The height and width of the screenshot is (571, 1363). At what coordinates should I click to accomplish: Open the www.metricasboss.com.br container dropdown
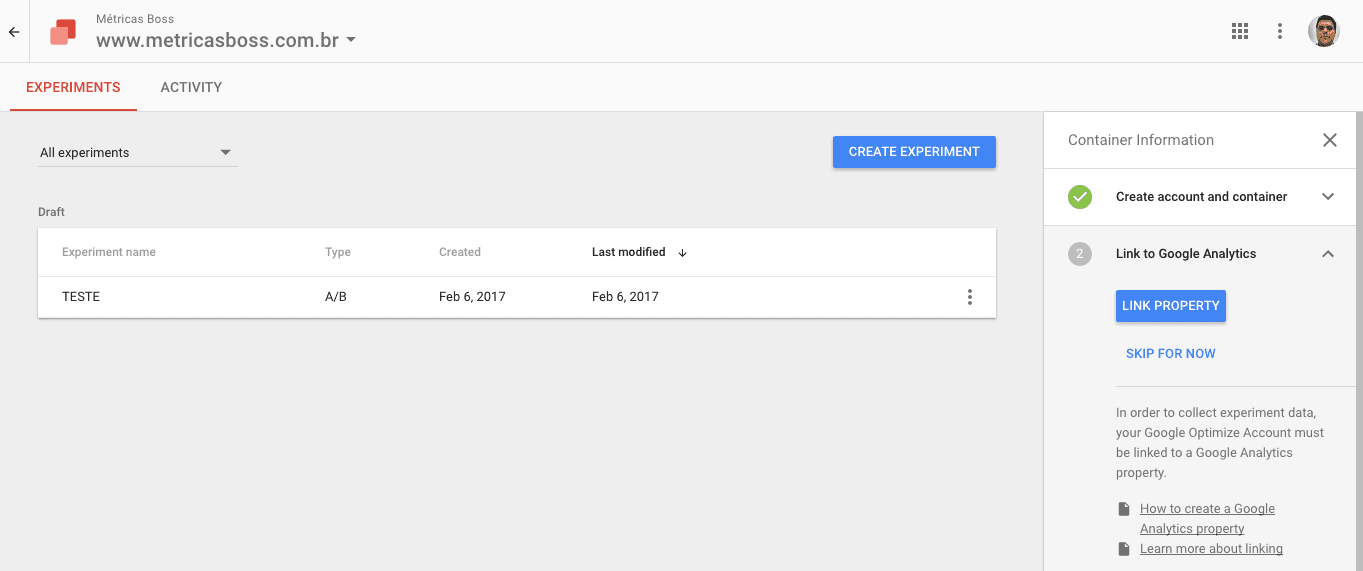[226, 41]
